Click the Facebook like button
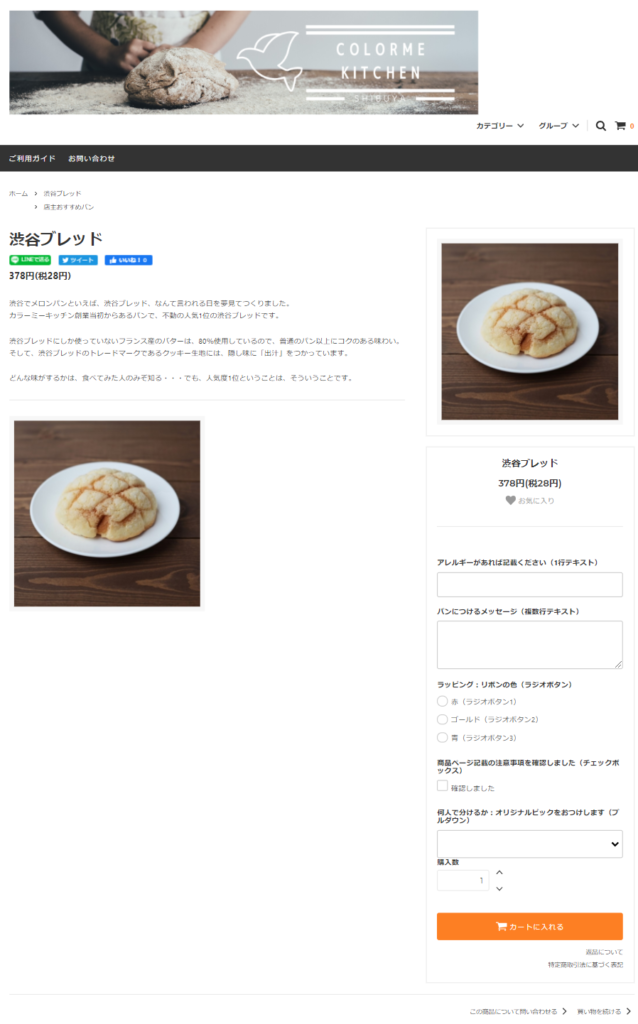Viewport: 638px width, 1024px height. (129, 260)
